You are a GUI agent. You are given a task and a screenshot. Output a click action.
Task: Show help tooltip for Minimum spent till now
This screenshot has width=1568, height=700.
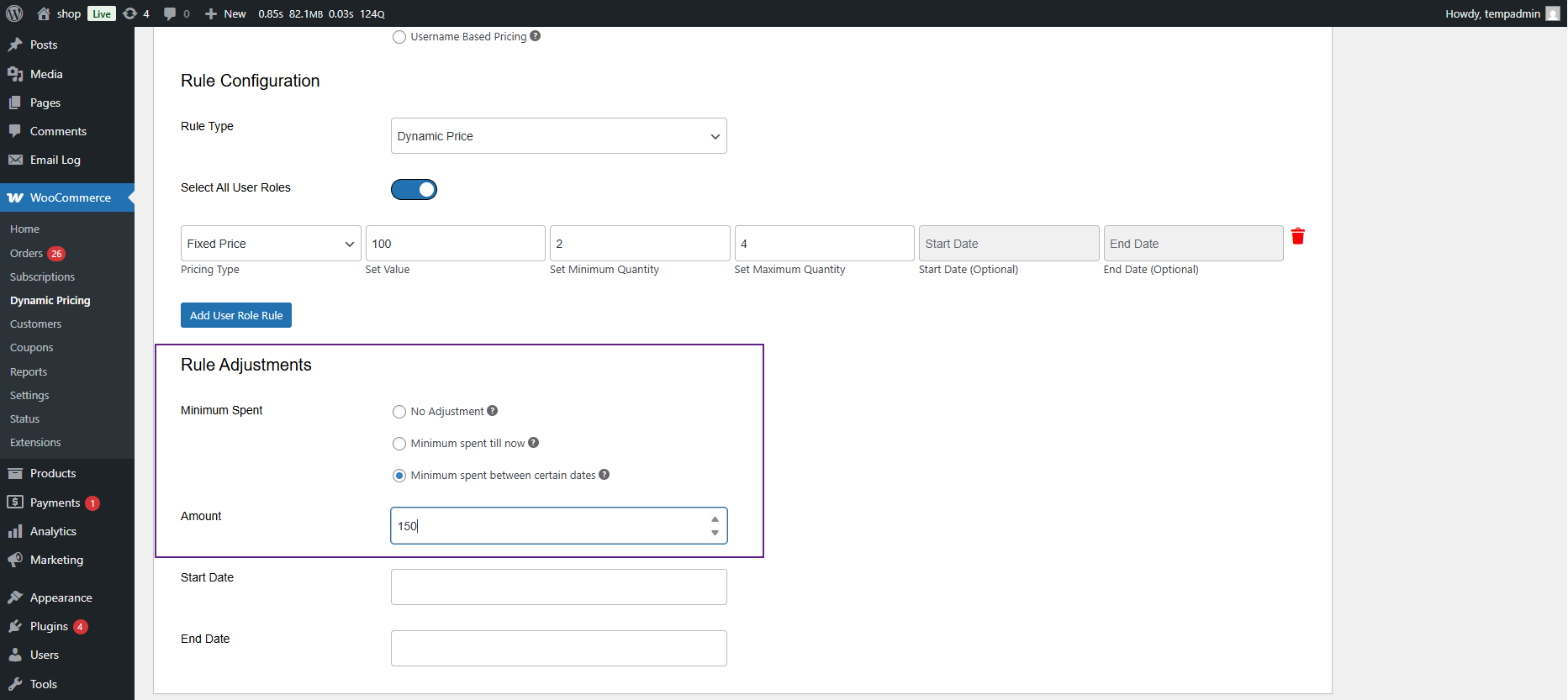[x=533, y=443]
